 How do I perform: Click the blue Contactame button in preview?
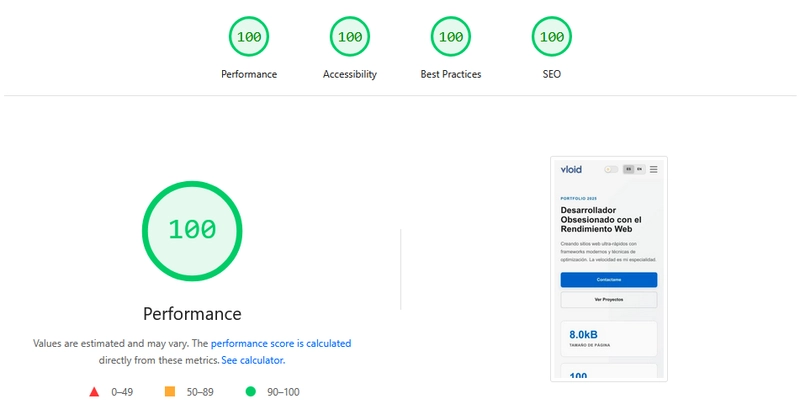coord(609,279)
